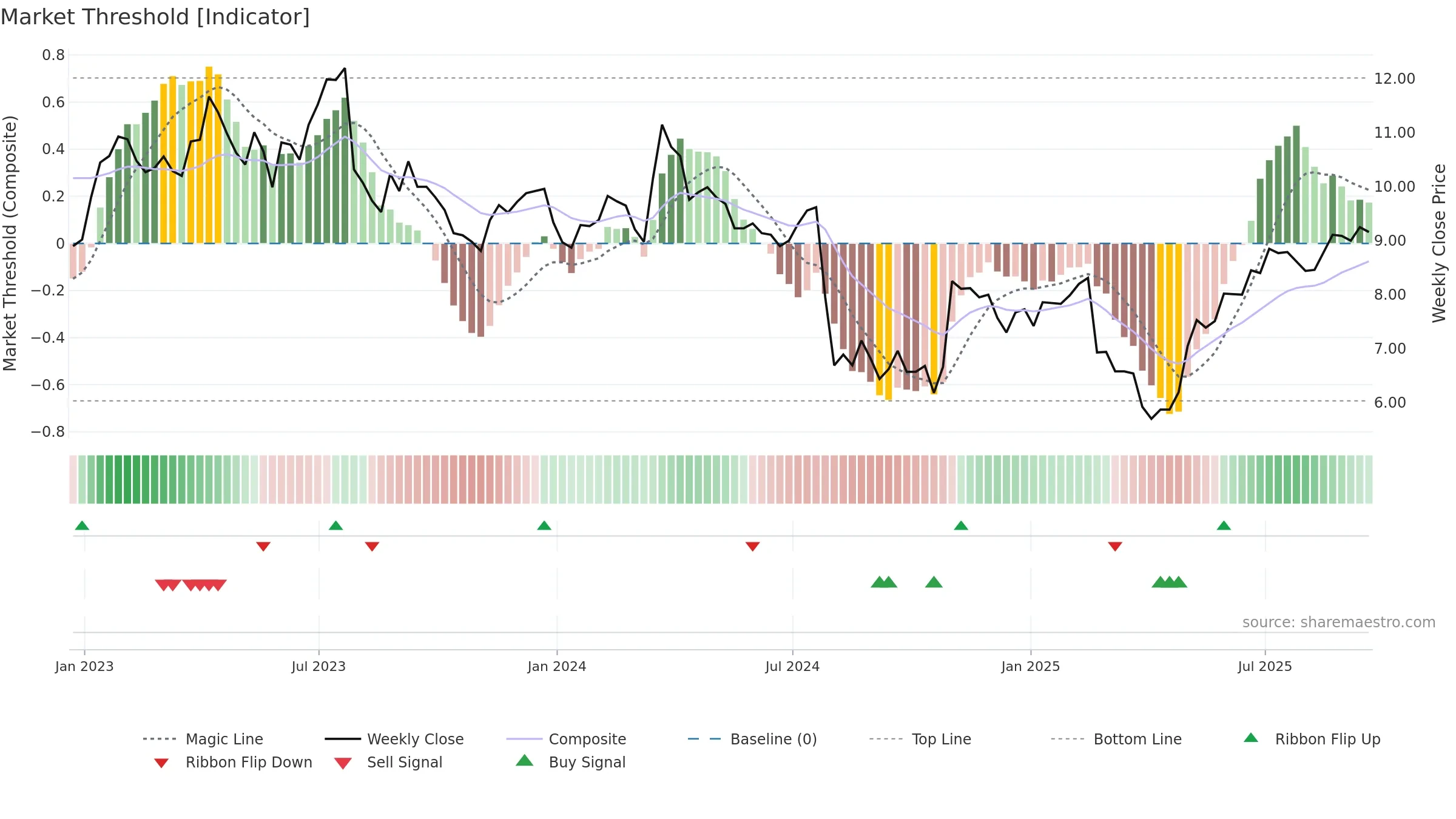
Task: Click the Jan 2023 x-axis label
Action: 84,666
